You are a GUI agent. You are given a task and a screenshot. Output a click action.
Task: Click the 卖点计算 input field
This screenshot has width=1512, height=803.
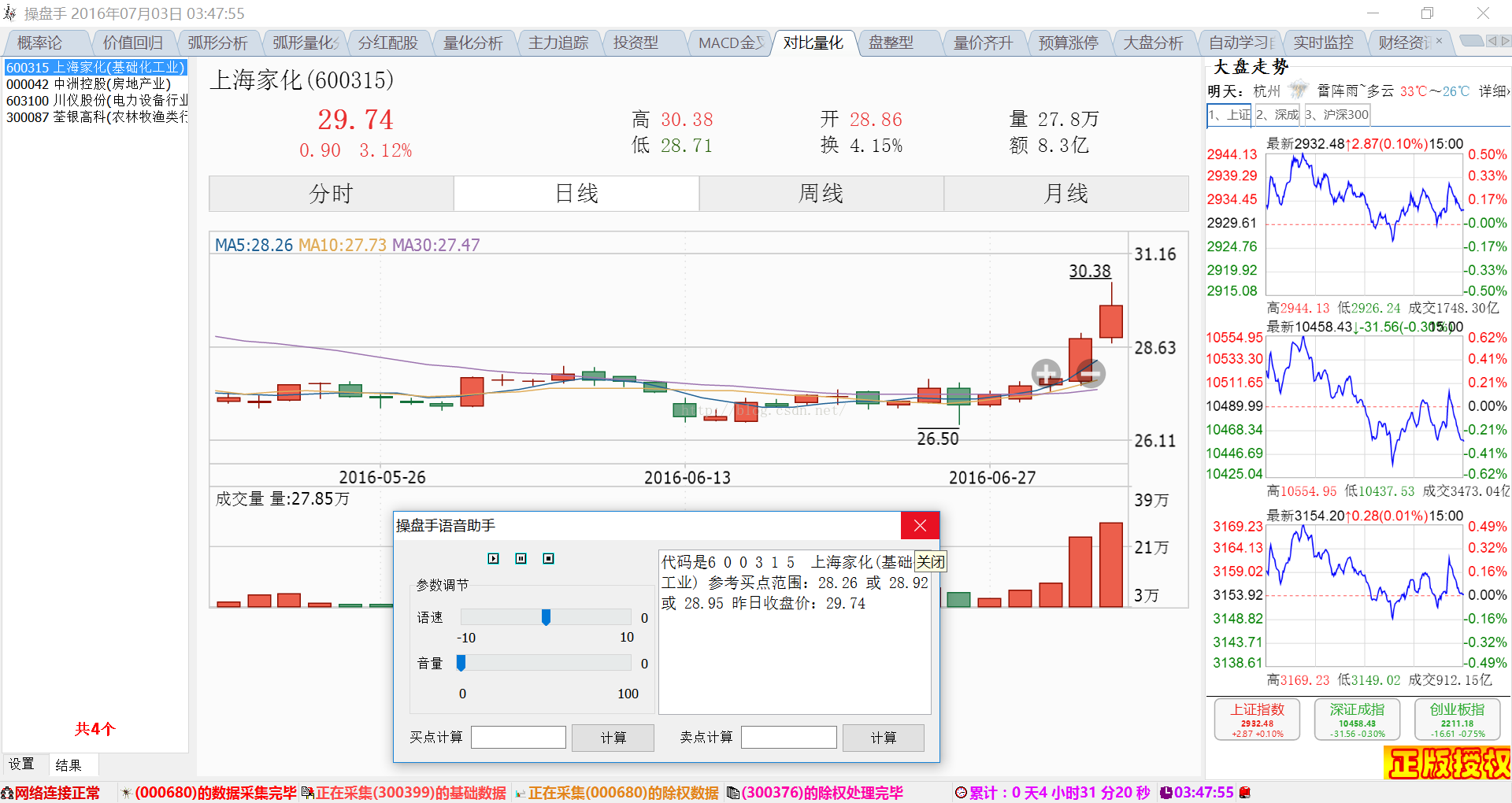pos(788,737)
